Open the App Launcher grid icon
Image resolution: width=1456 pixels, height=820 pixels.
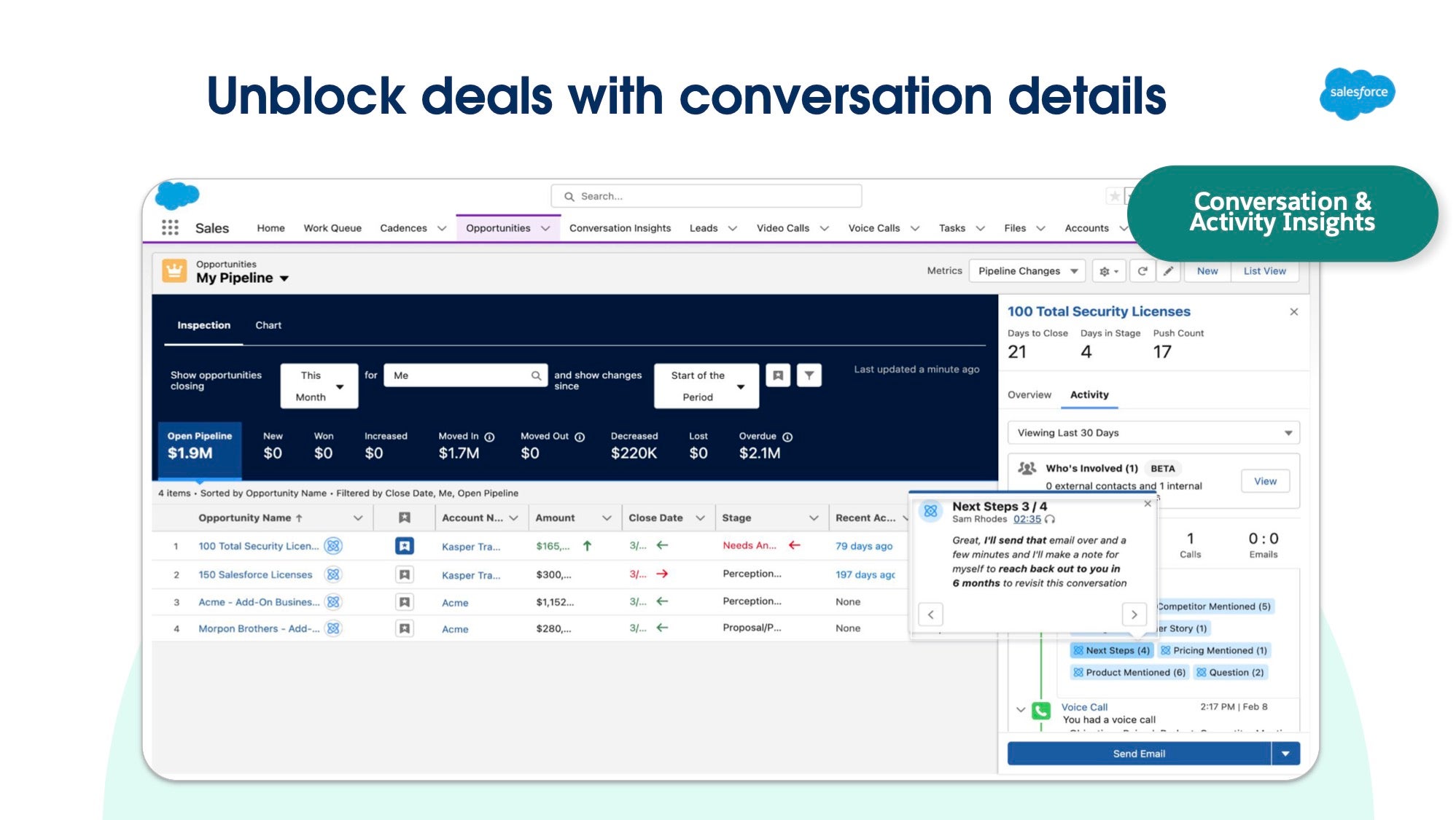tap(170, 227)
